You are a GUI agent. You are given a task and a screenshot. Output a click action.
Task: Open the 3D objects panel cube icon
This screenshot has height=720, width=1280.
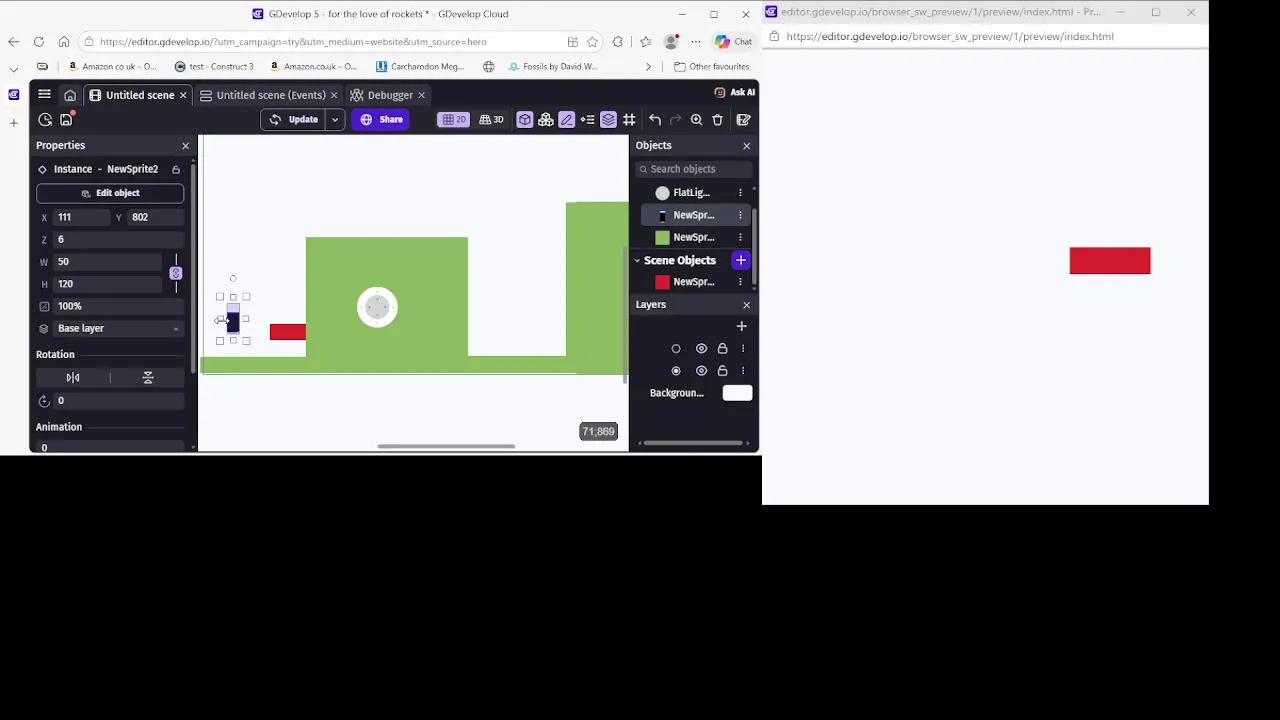pos(525,120)
